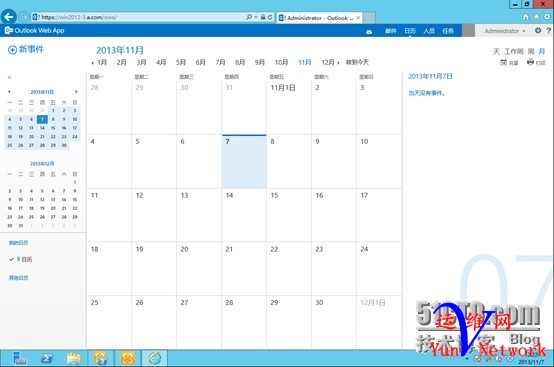Click the arrow before 1月 in month strip
Image resolution: width=554 pixels, height=367 pixels.
click(x=92, y=63)
